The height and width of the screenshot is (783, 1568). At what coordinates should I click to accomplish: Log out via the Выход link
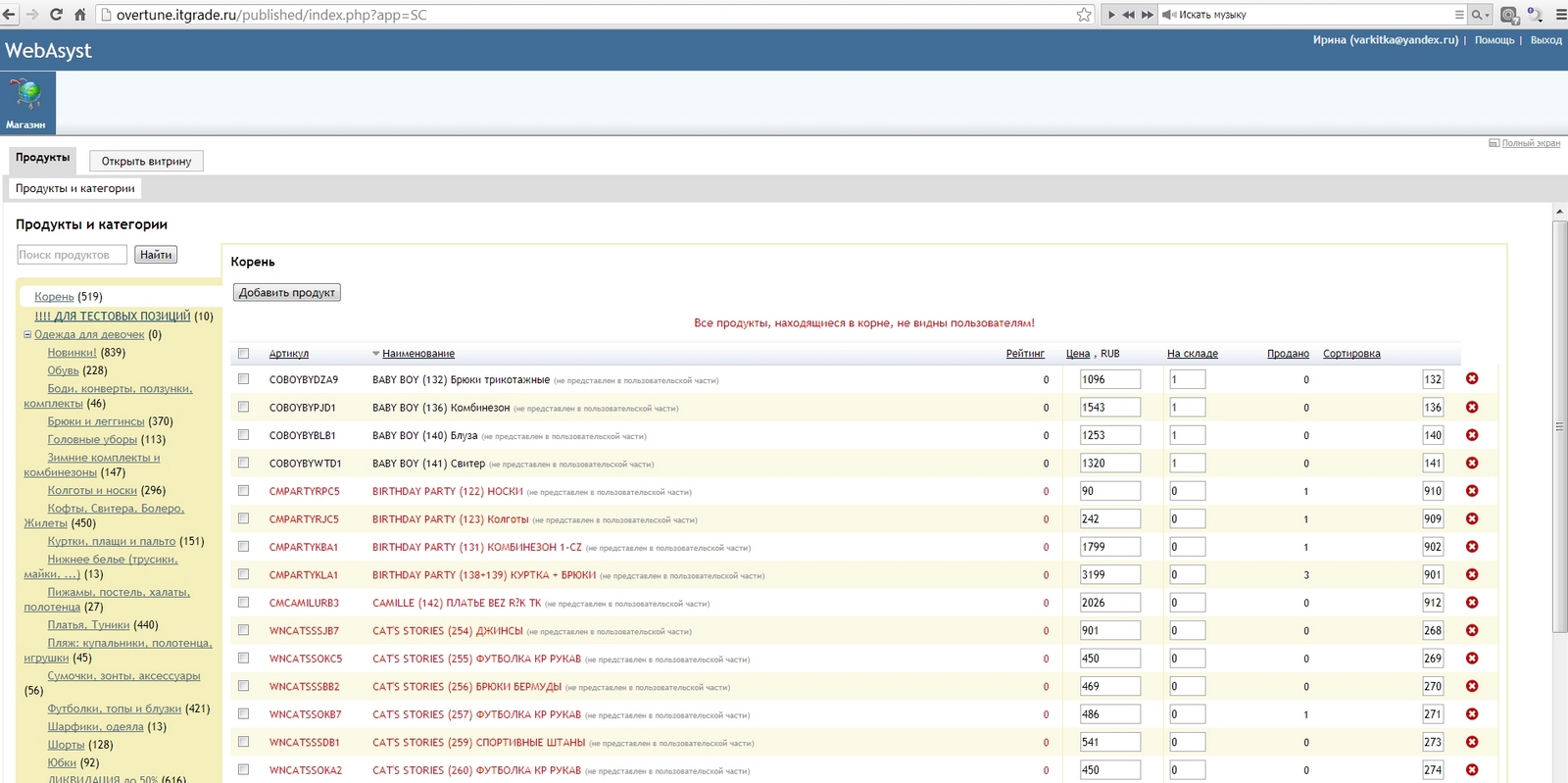(1546, 40)
